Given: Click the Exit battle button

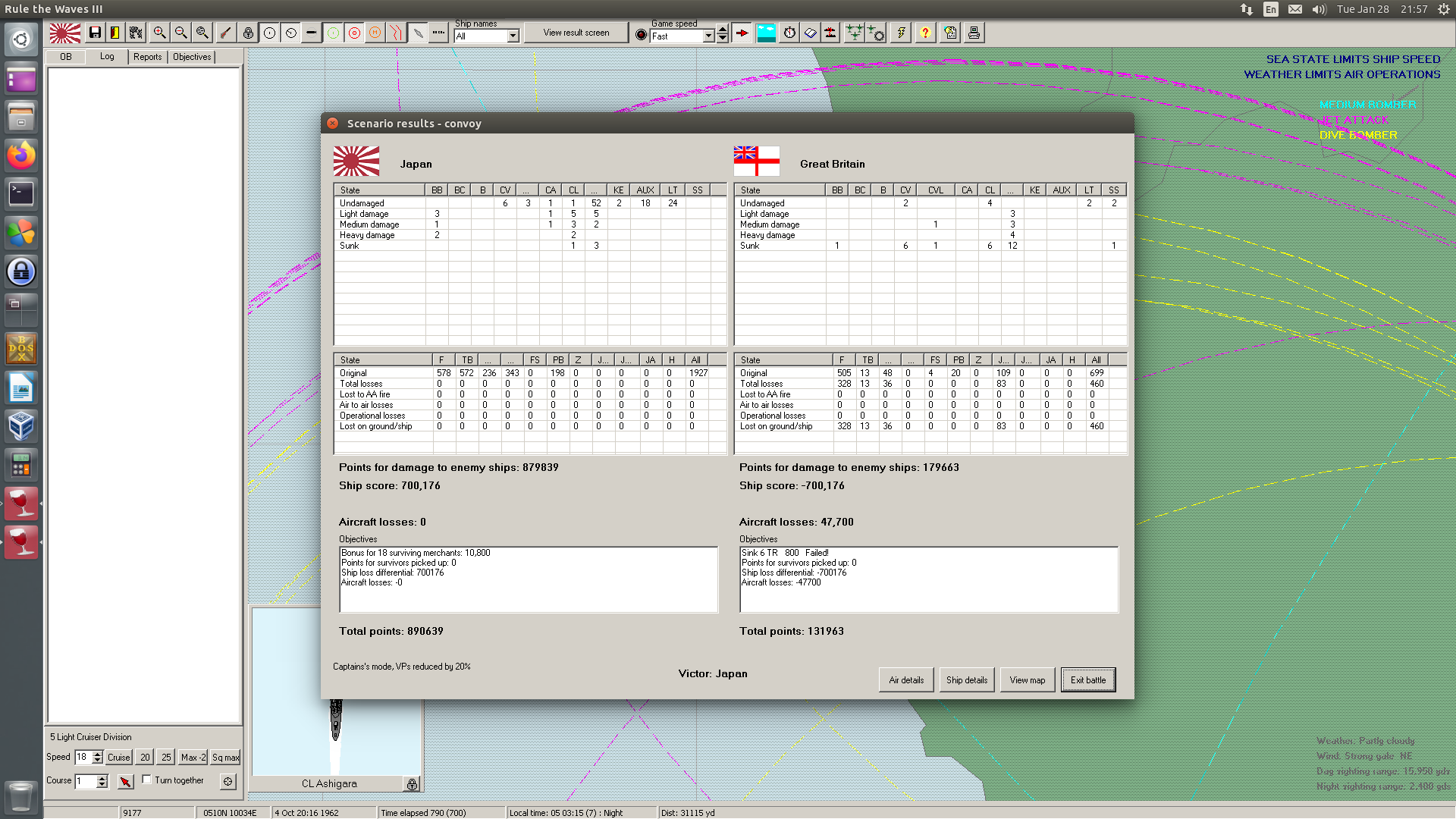Looking at the screenshot, I should click(x=1088, y=680).
